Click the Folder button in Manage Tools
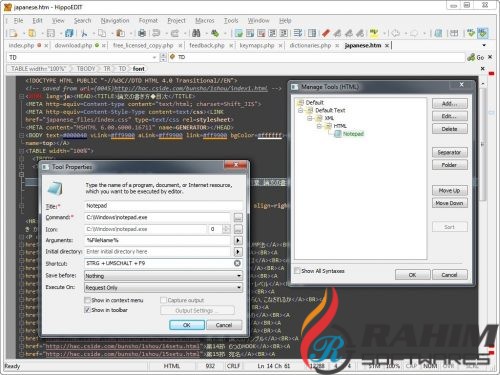Screen dimensions: 500x375 [450, 165]
